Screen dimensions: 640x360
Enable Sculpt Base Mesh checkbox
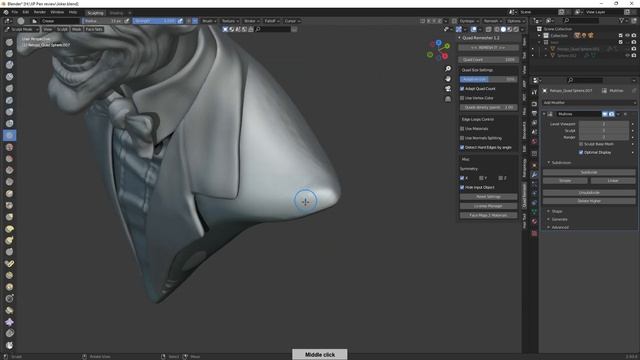581,144
